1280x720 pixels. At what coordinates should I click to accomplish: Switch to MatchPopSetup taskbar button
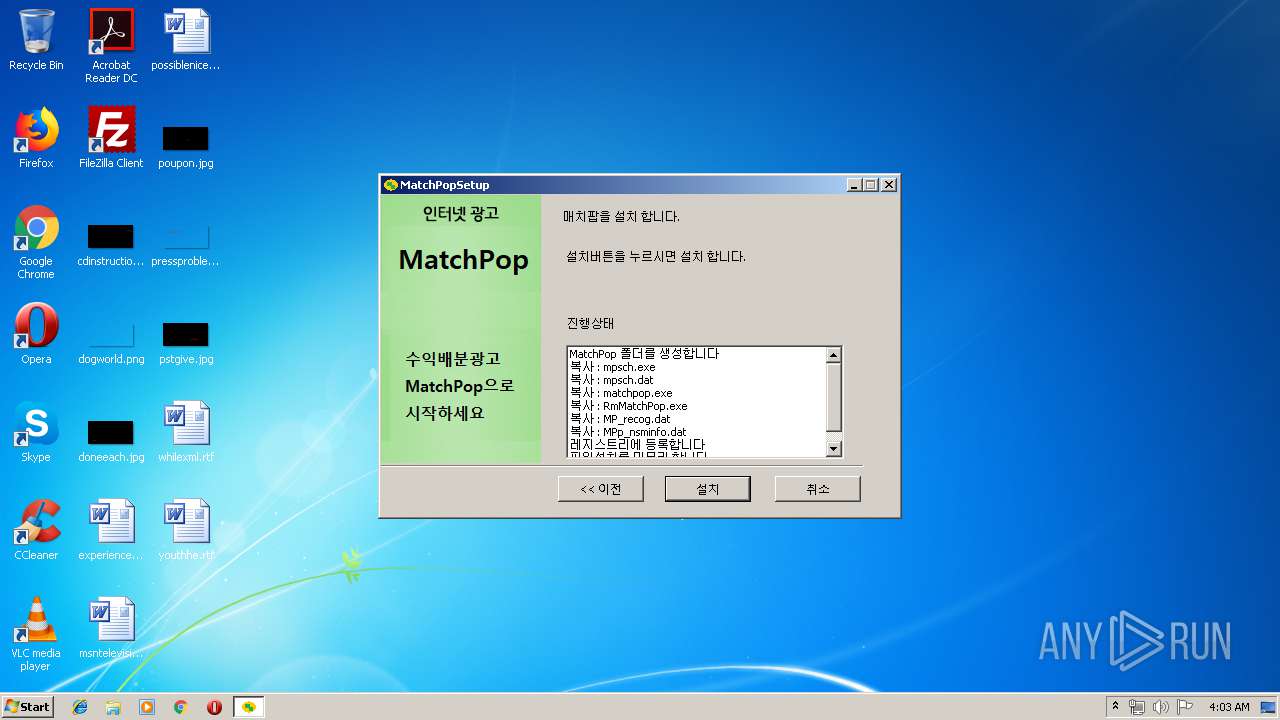[249, 707]
